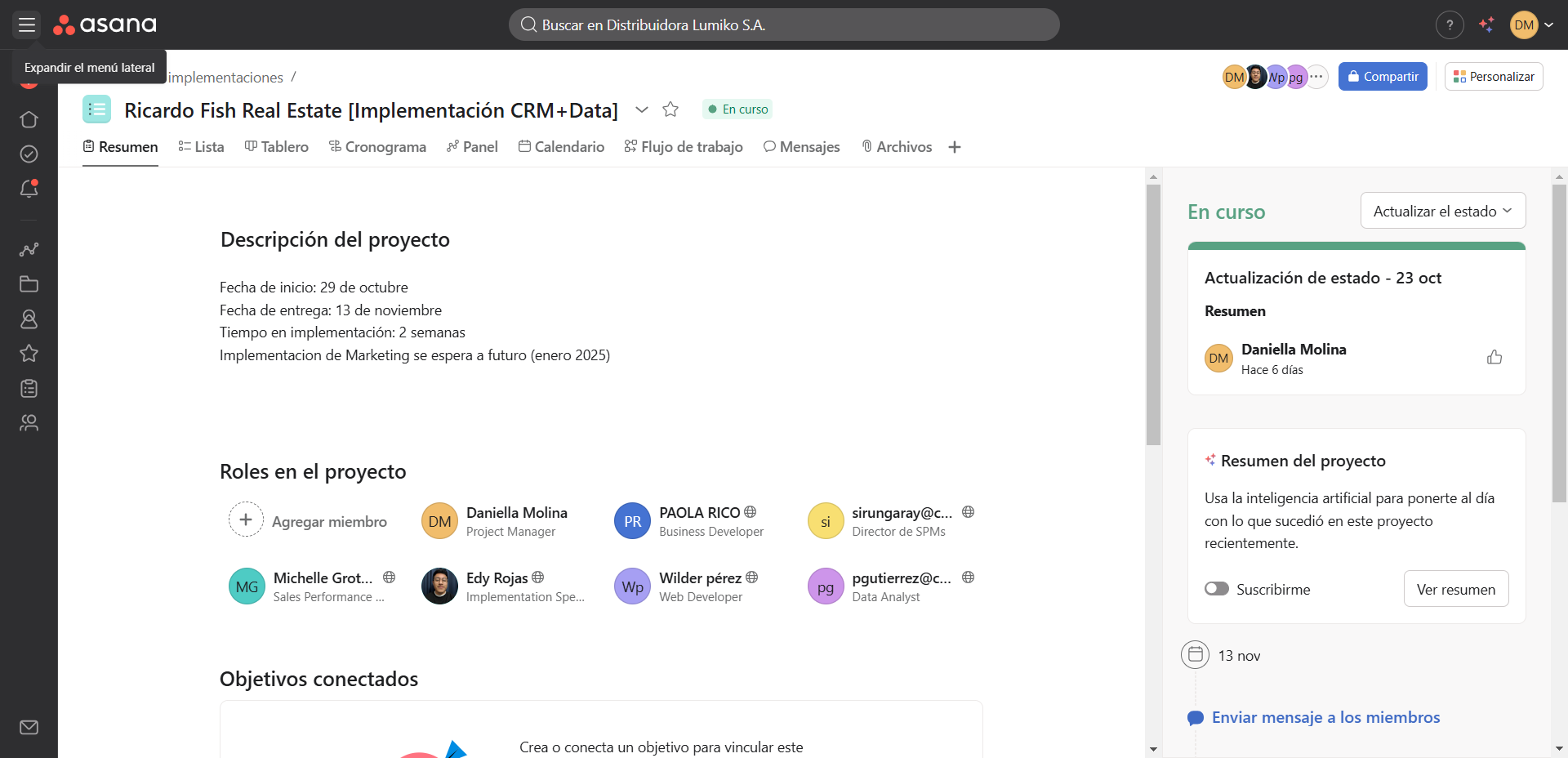Click the Actualización de estado - 23 oct title

[x=1323, y=278]
